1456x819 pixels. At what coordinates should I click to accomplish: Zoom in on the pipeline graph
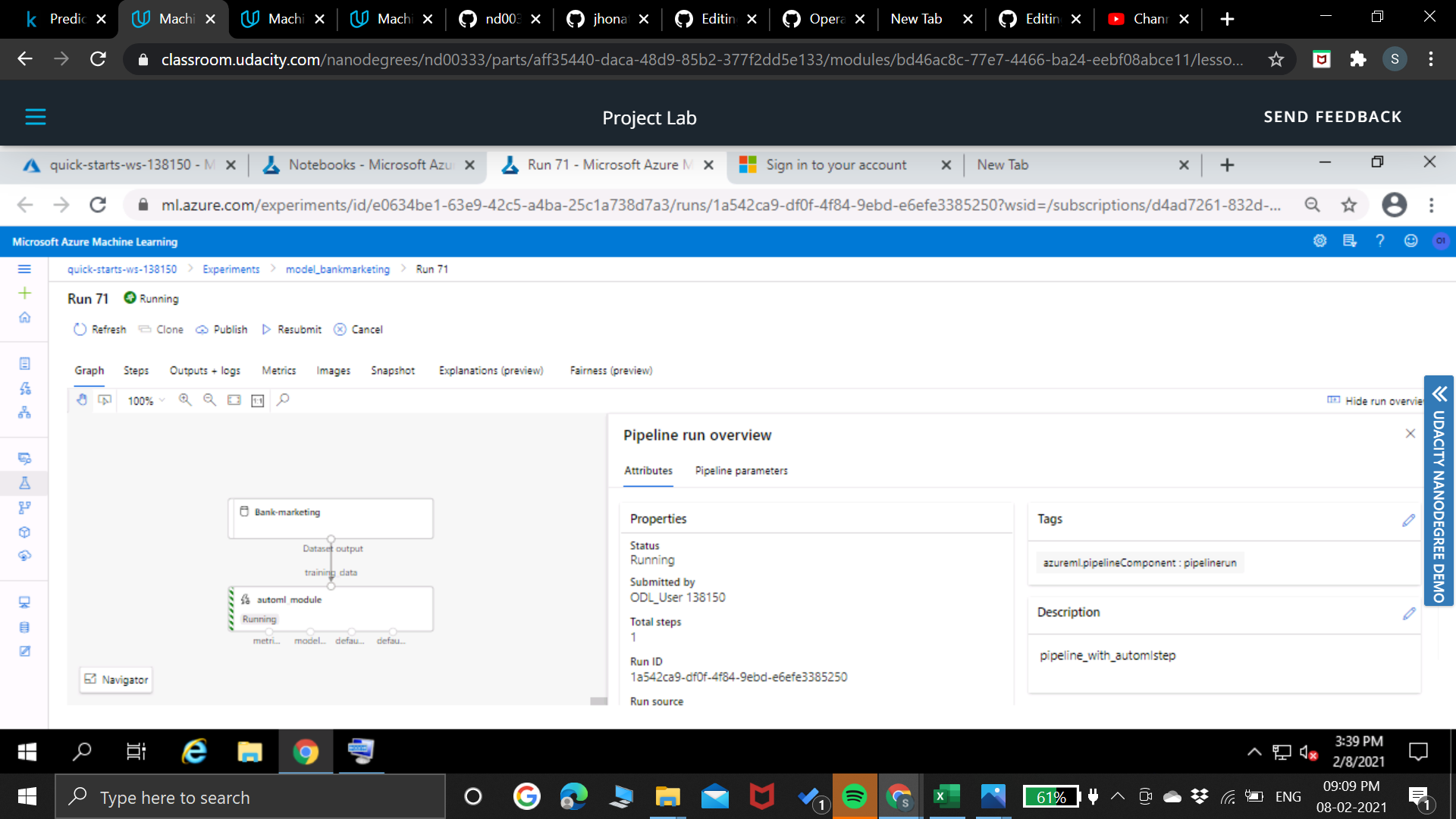(x=185, y=400)
